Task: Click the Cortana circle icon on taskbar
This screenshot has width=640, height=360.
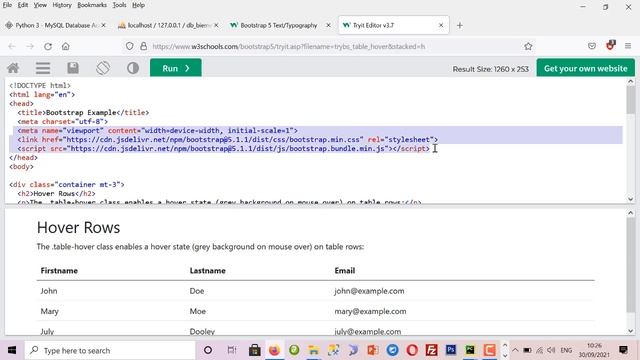Action: (x=208, y=350)
